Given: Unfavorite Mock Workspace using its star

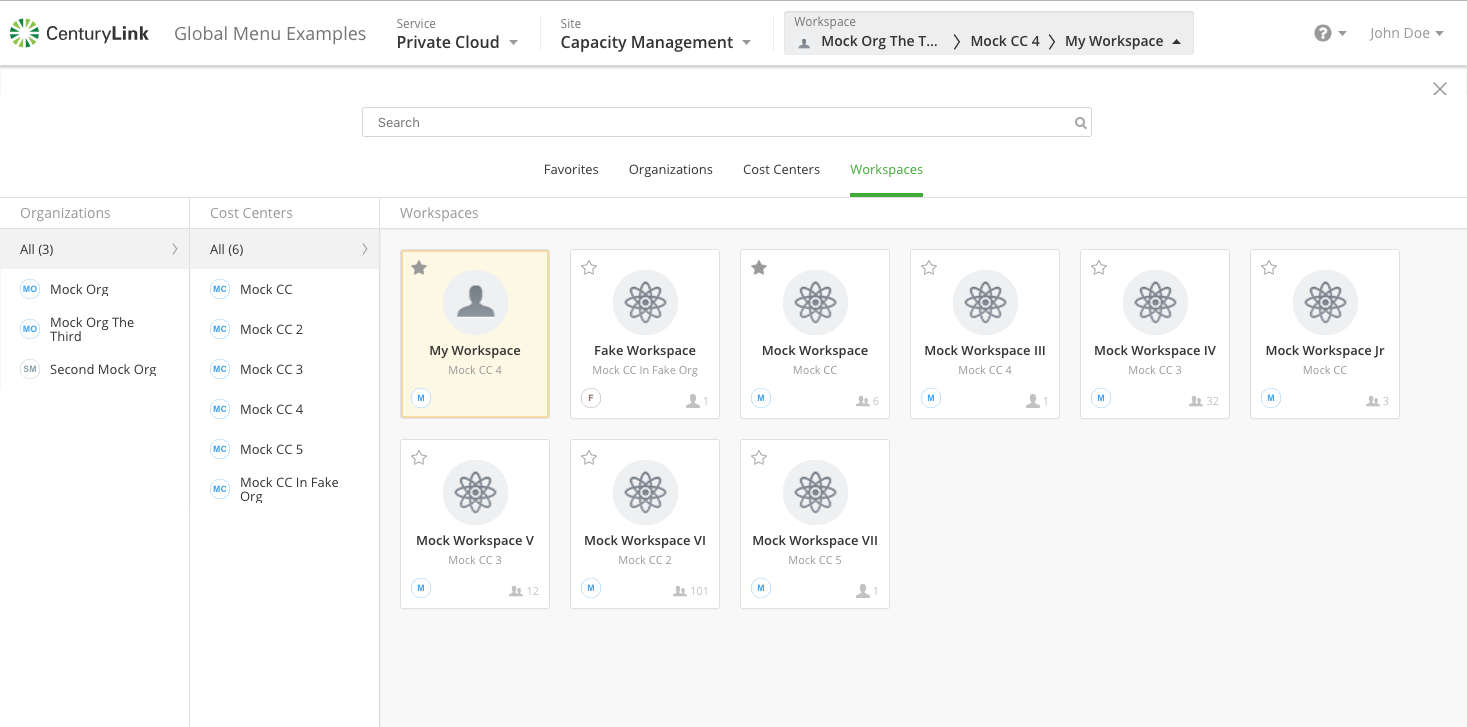Looking at the screenshot, I should coord(759,268).
